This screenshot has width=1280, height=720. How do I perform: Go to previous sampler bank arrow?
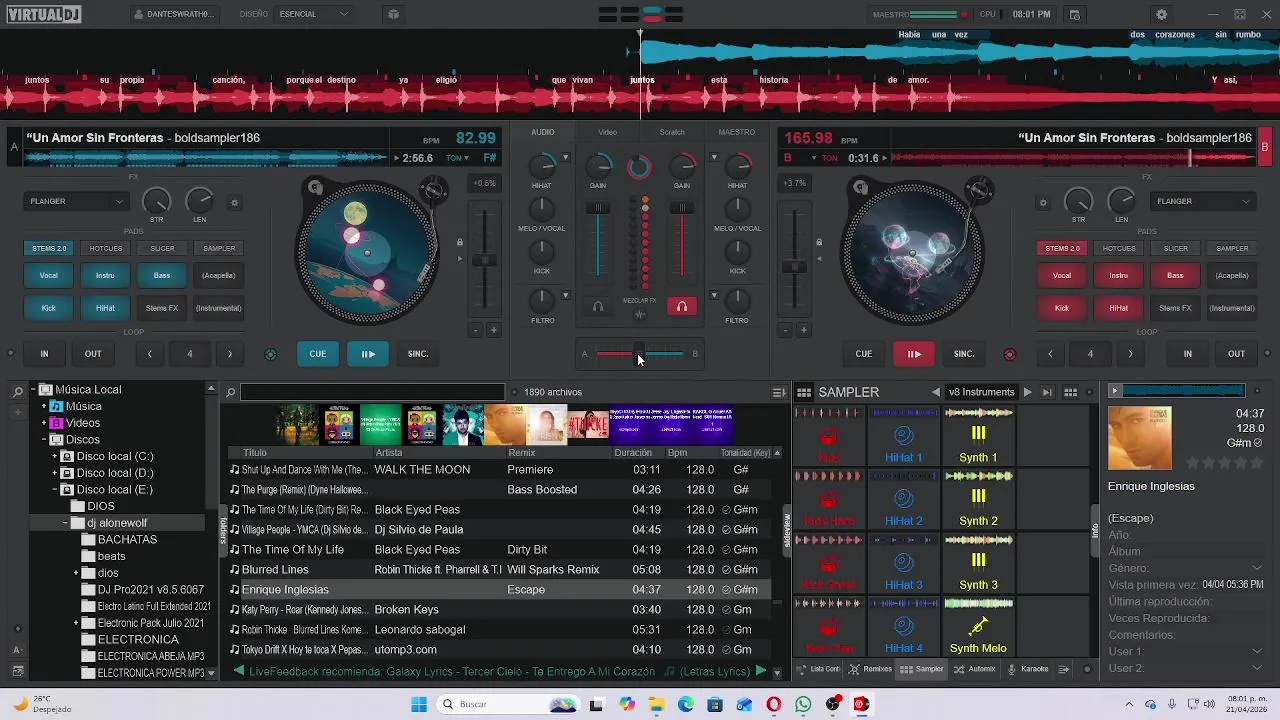[x=936, y=393]
